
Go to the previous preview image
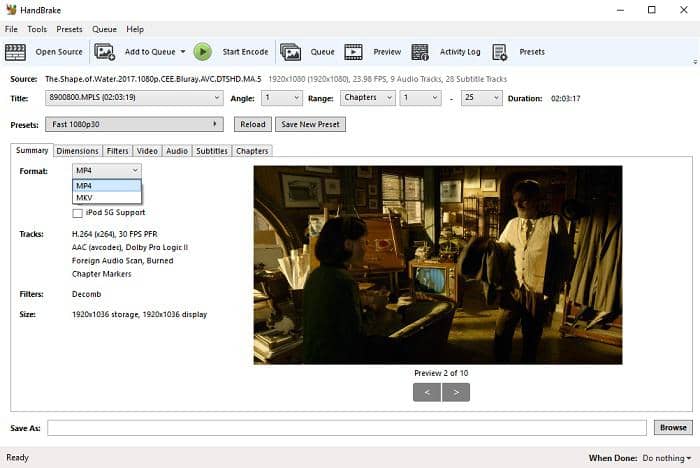coord(427,392)
